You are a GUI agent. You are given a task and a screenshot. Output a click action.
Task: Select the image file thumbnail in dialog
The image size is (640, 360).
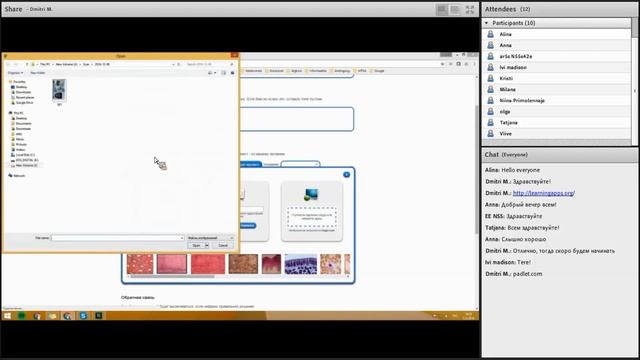[59, 90]
